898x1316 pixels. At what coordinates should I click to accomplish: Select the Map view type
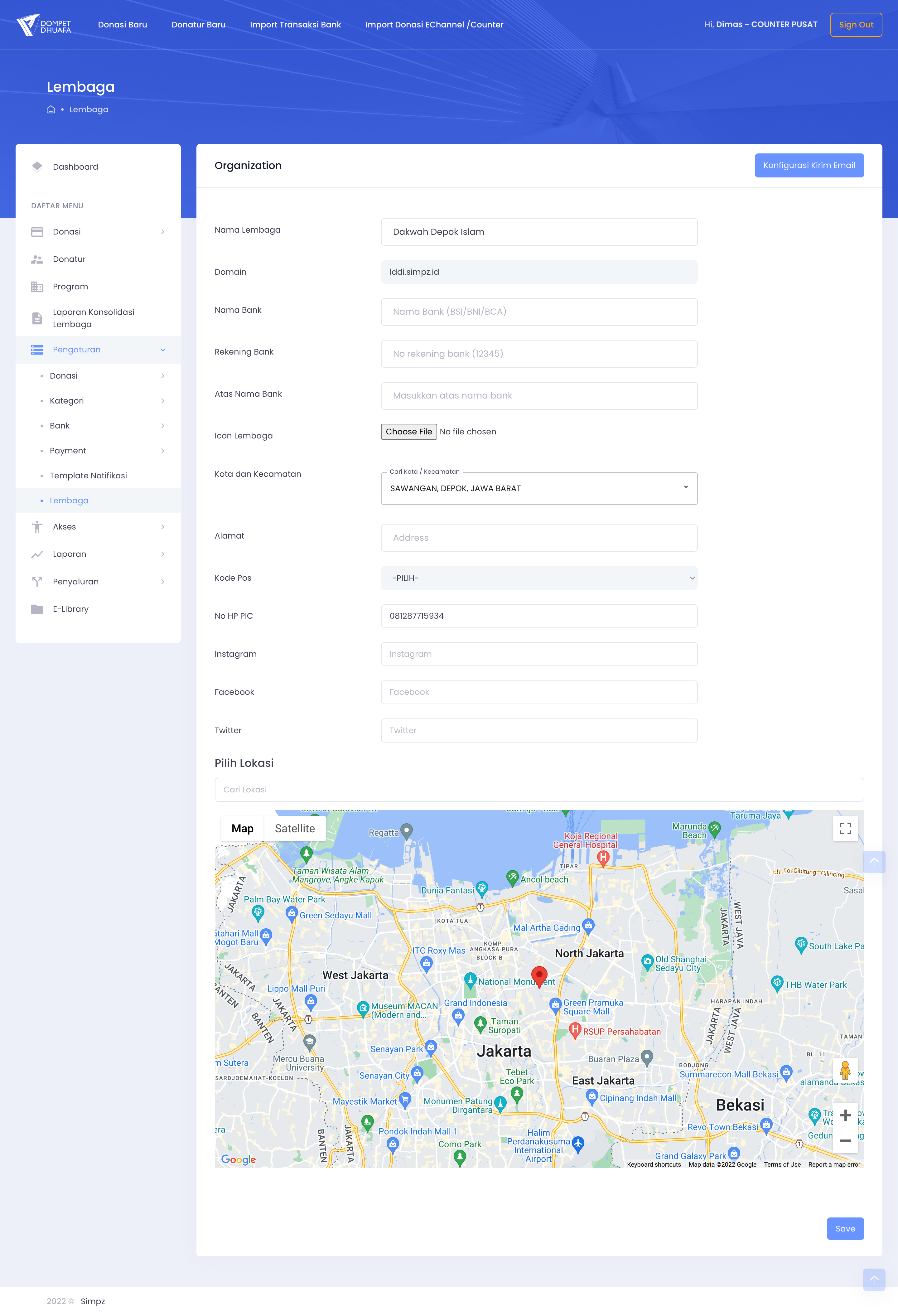click(x=242, y=829)
